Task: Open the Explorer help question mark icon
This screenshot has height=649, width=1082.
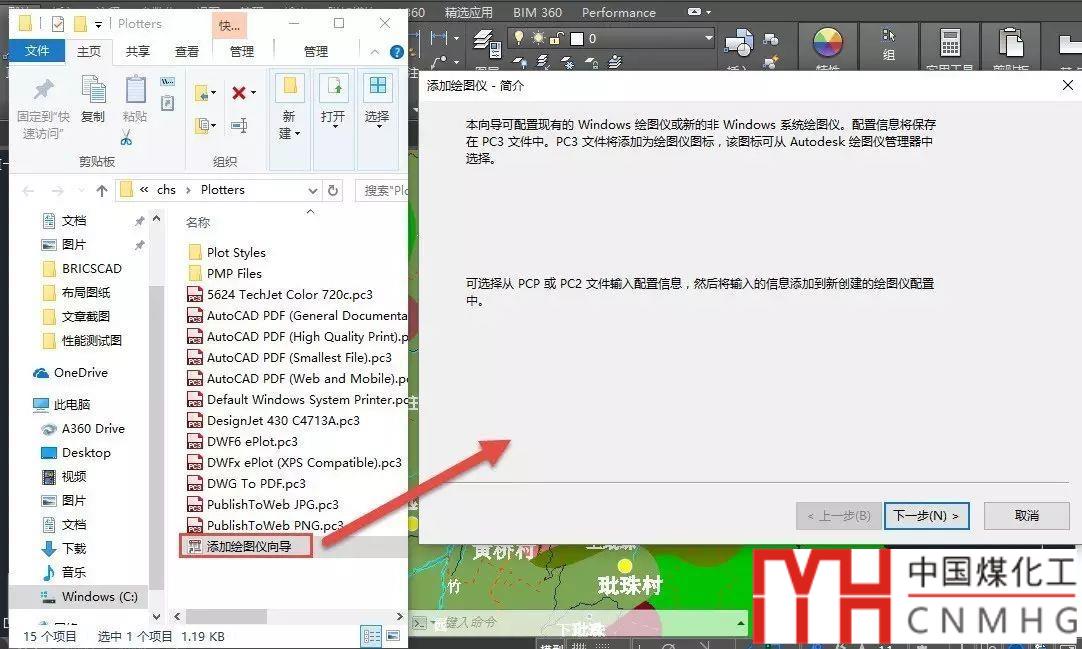Action: coord(397,52)
